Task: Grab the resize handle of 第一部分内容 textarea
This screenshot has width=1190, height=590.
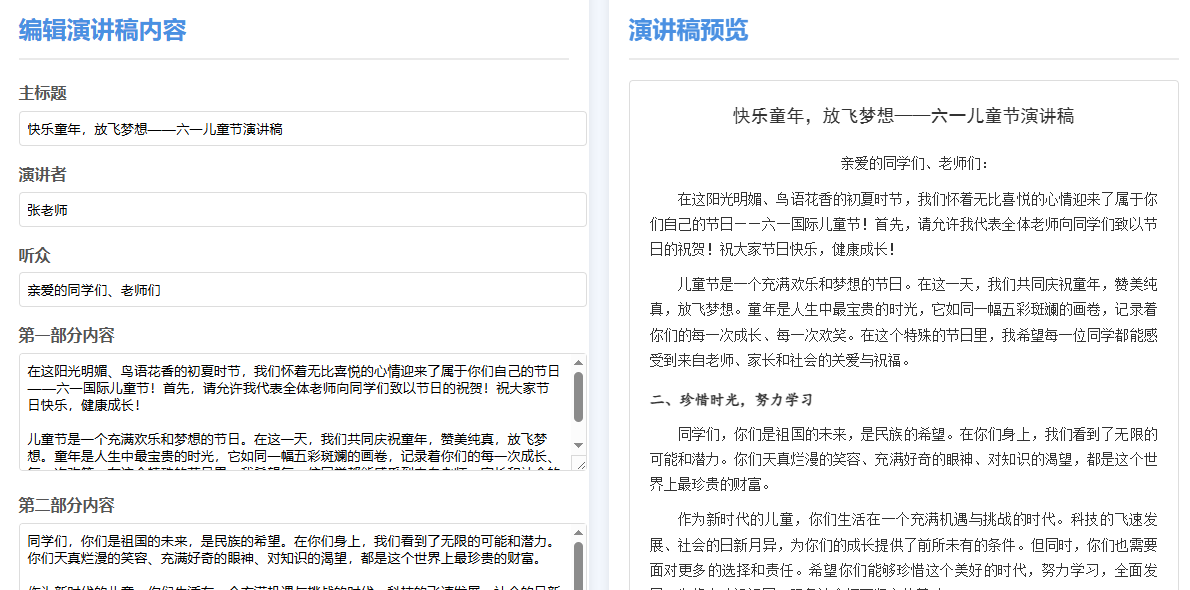Action: [x=578, y=462]
